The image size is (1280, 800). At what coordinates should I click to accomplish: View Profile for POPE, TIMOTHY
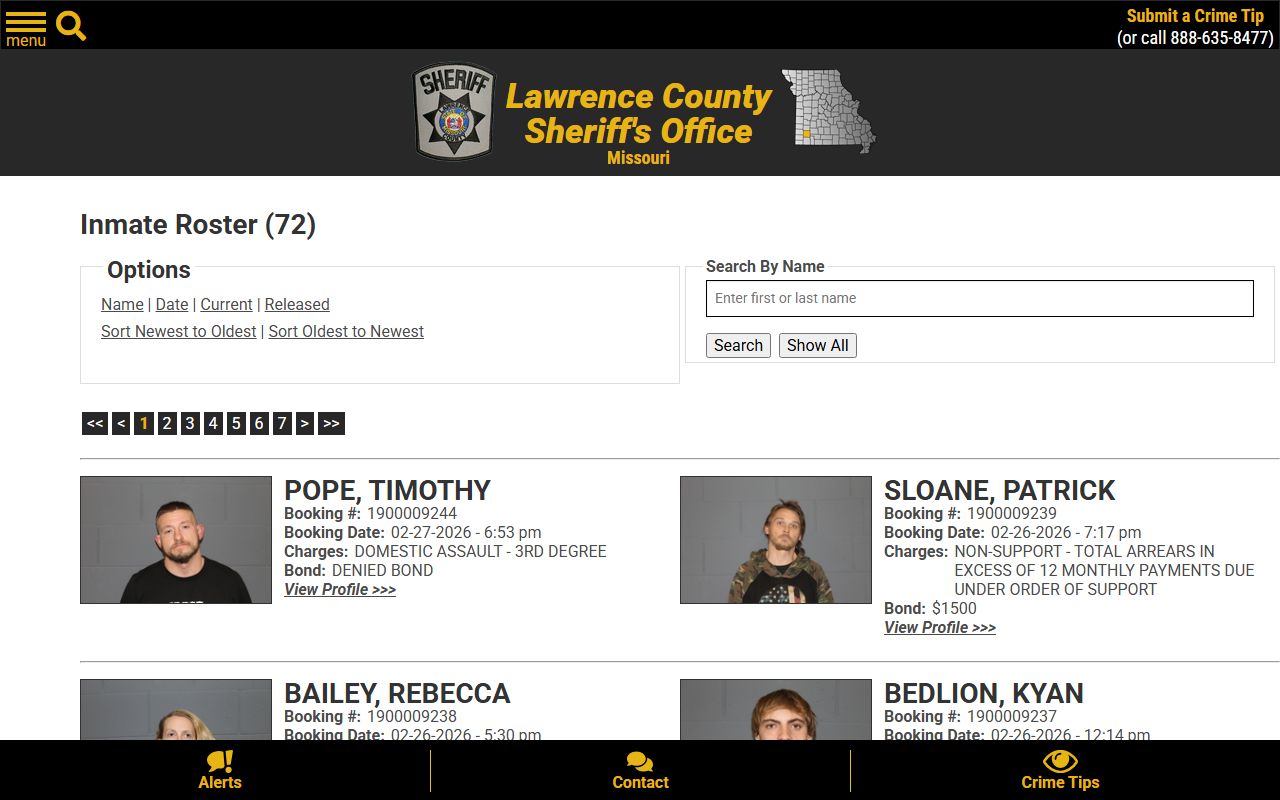[x=340, y=589]
